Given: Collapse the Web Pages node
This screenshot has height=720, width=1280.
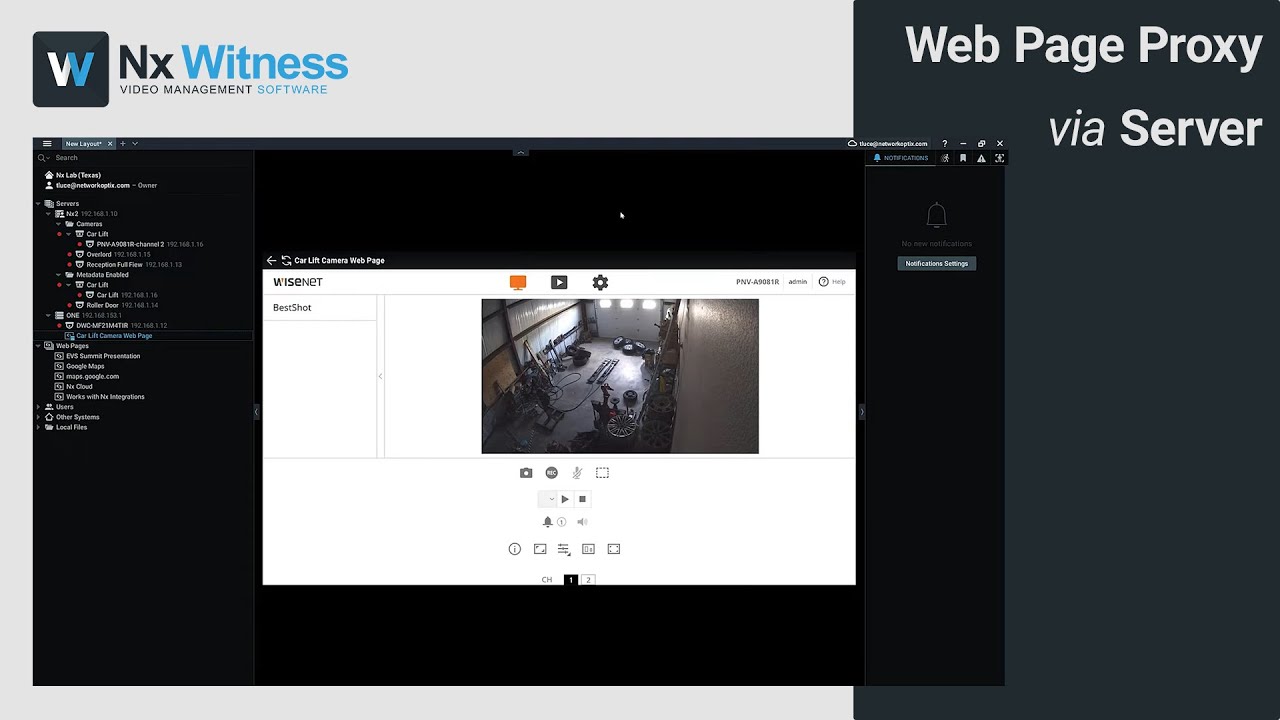Looking at the screenshot, I should tap(39, 346).
